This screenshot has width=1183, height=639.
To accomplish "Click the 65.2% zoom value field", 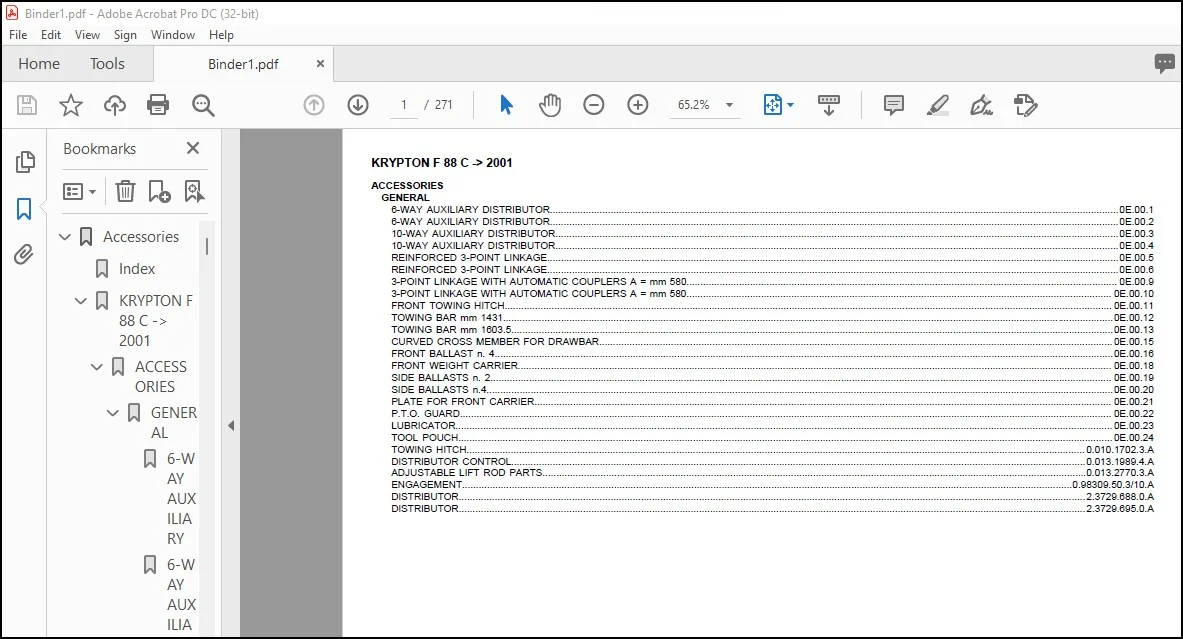I will (693, 105).
